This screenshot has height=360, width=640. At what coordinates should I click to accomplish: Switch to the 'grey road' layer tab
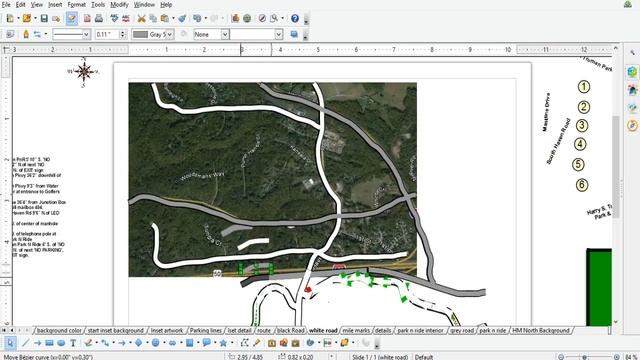tap(462, 330)
